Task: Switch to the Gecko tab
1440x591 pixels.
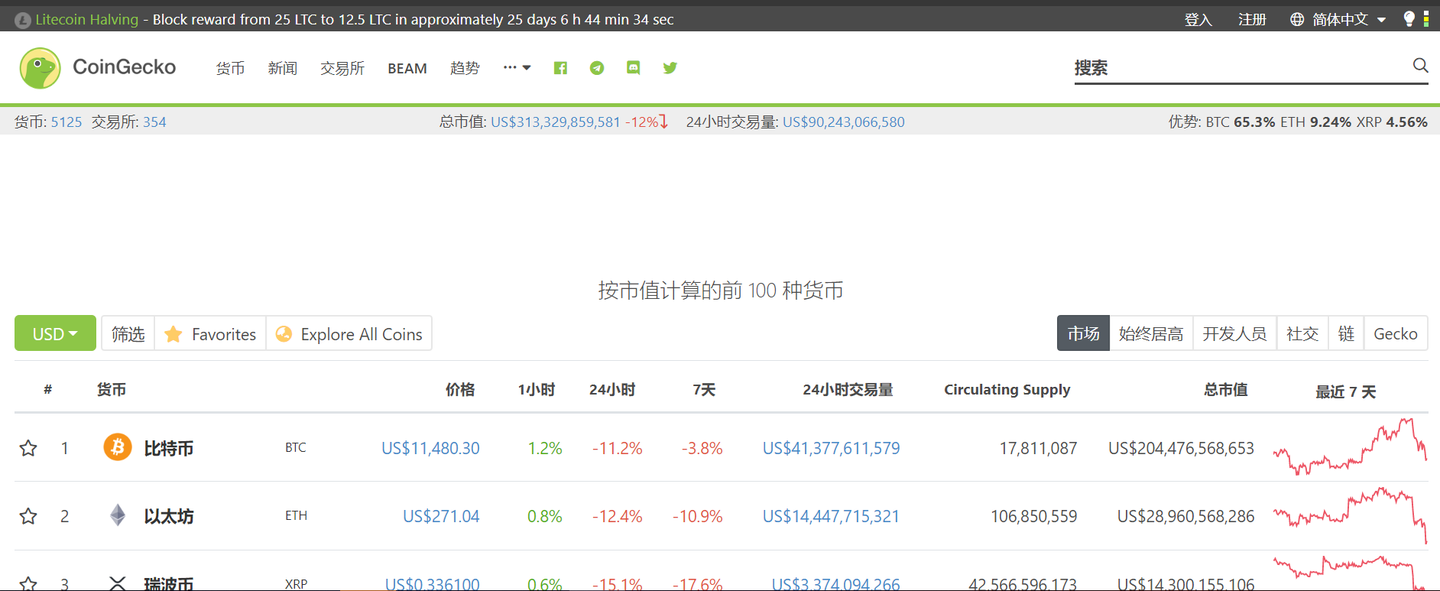Action: 1395,334
